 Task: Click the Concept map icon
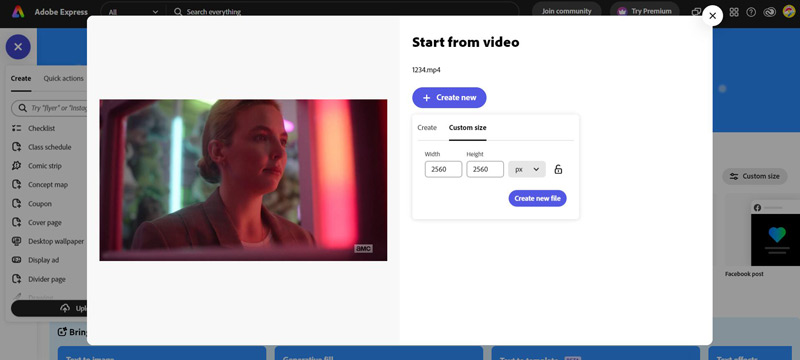tap(16, 185)
